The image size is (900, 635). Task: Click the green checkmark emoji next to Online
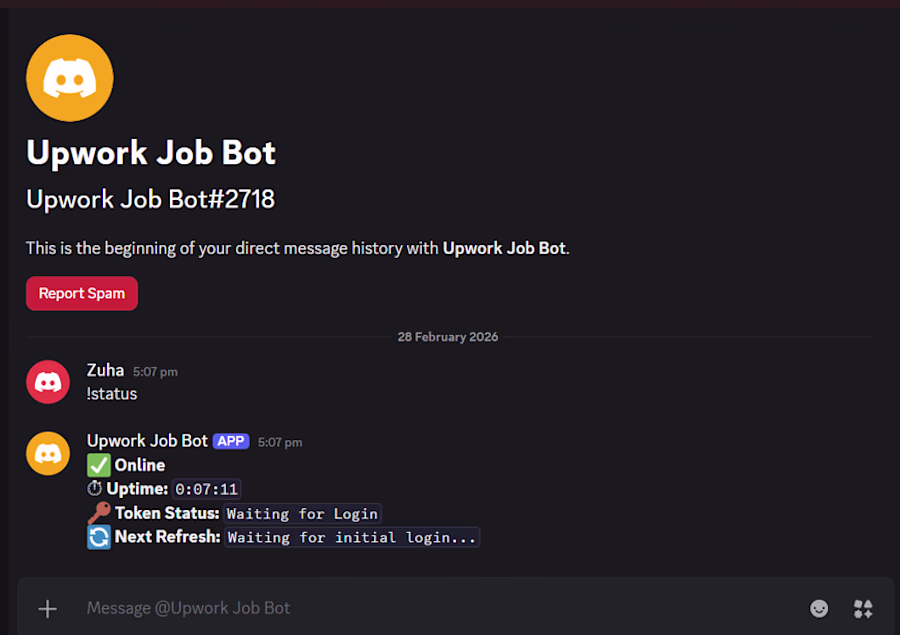[99, 465]
